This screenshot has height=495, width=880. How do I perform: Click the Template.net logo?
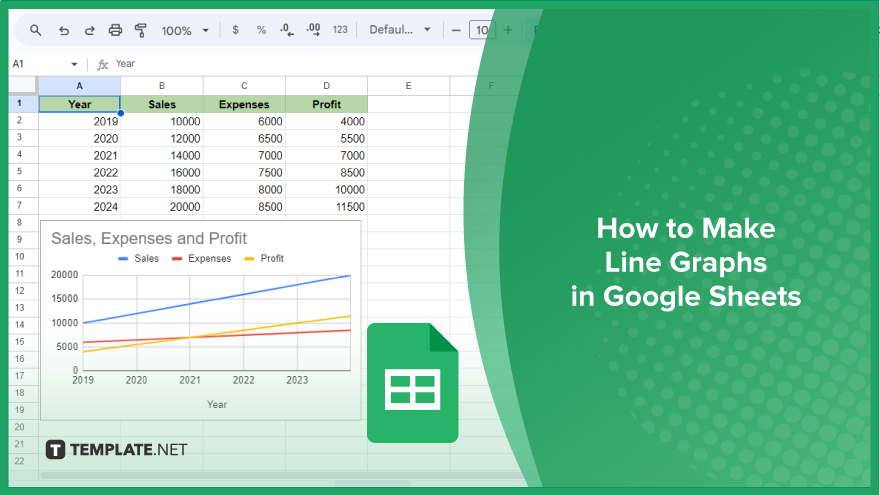click(x=117, y=450)
